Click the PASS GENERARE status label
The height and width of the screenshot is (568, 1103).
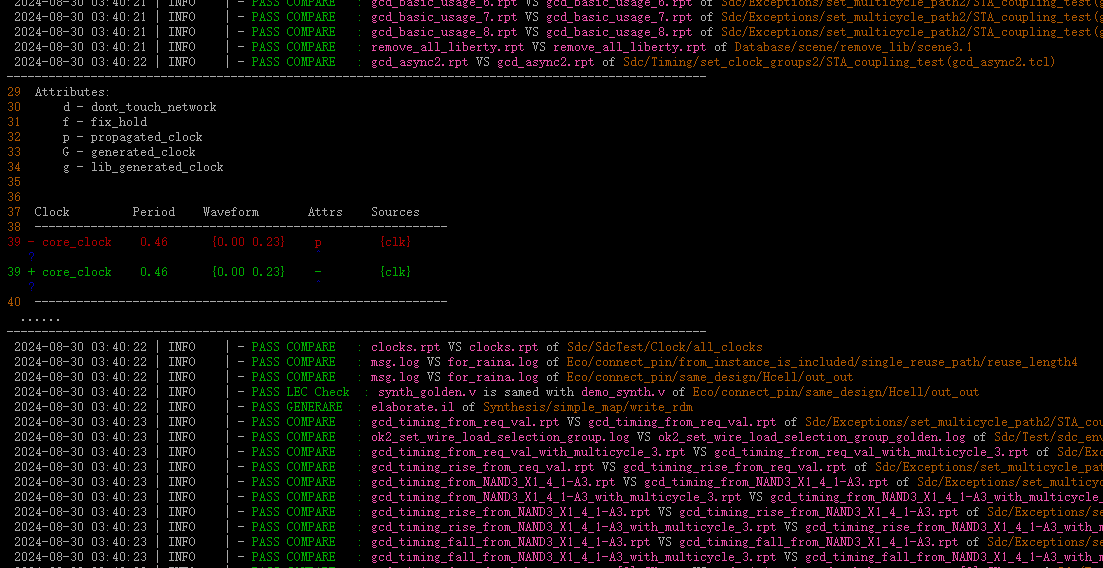click(296, 407)
